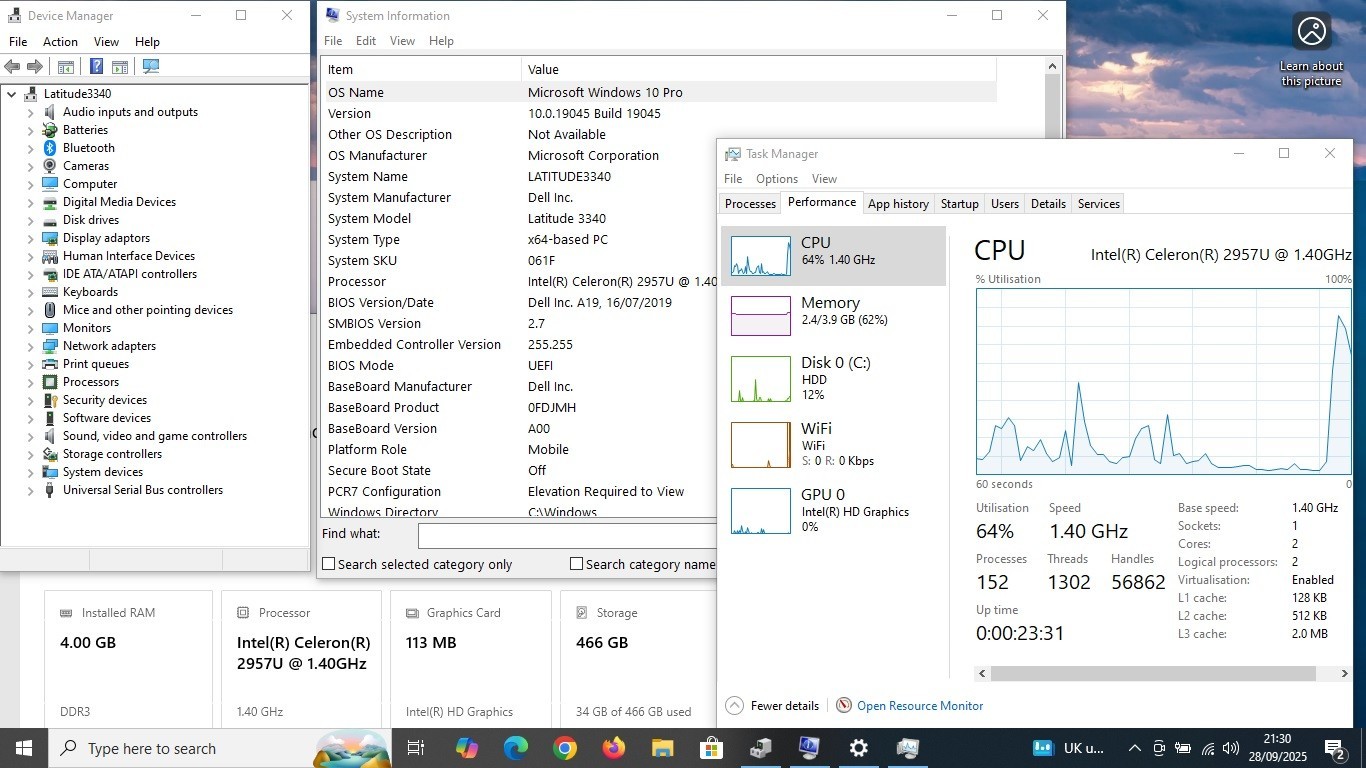
Task: Switch to Device Manager via its taskbar icon
Action: coord(760,748)
